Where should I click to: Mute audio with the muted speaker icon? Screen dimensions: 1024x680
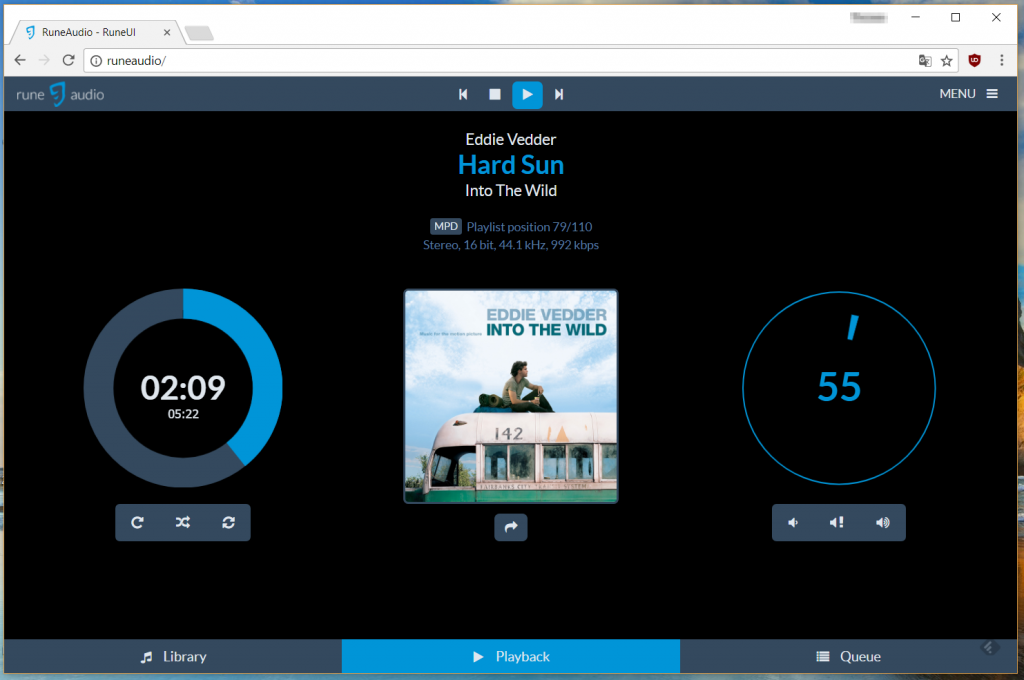click(x=793, y=522)
